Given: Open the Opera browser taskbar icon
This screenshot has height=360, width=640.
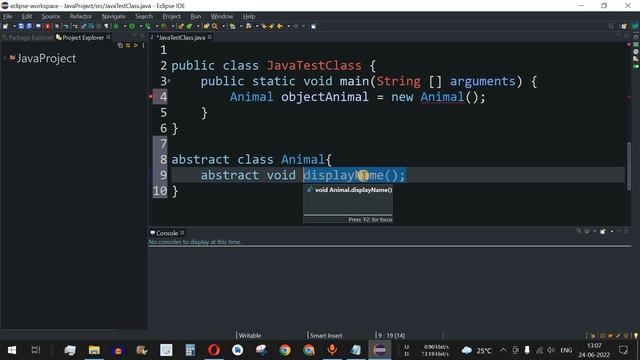Looking at the screenshot, I should (213, 350).
